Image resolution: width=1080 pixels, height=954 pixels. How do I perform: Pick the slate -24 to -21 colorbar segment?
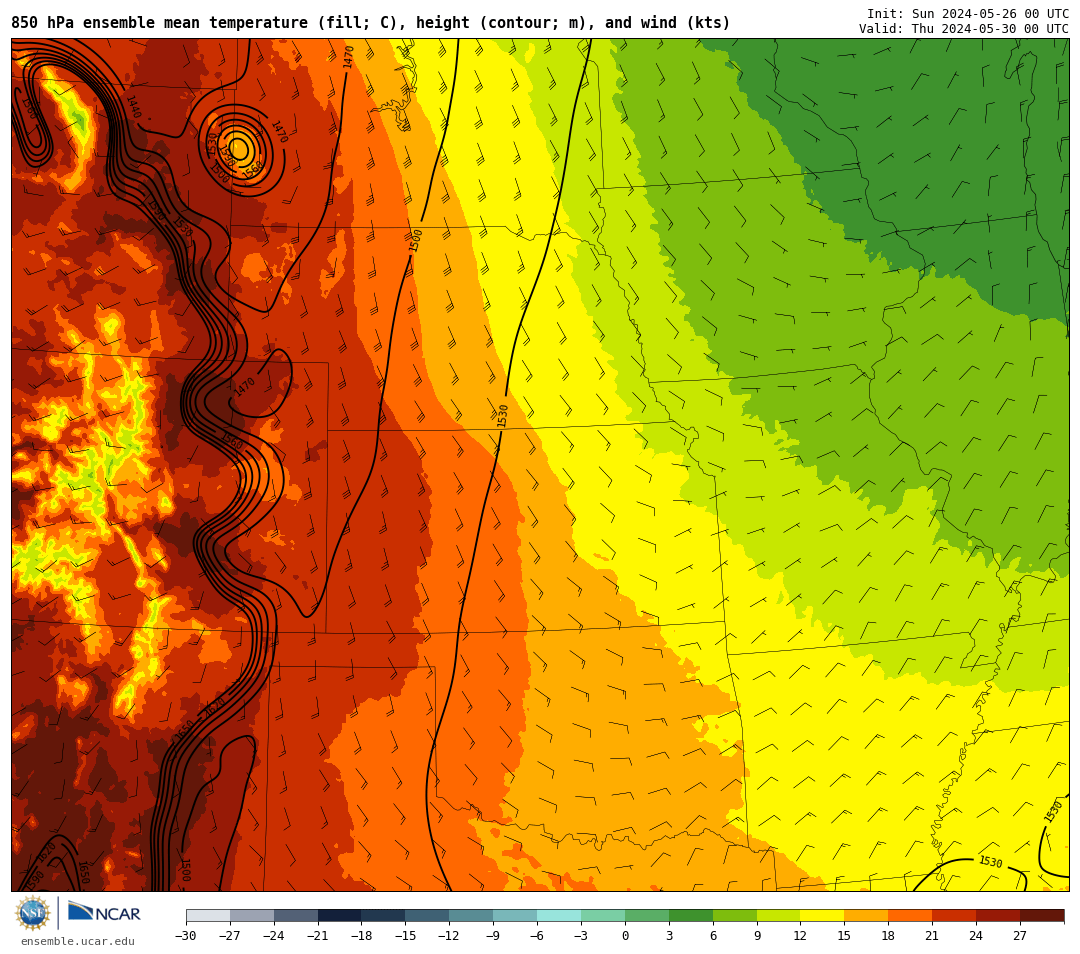point(296,915)
